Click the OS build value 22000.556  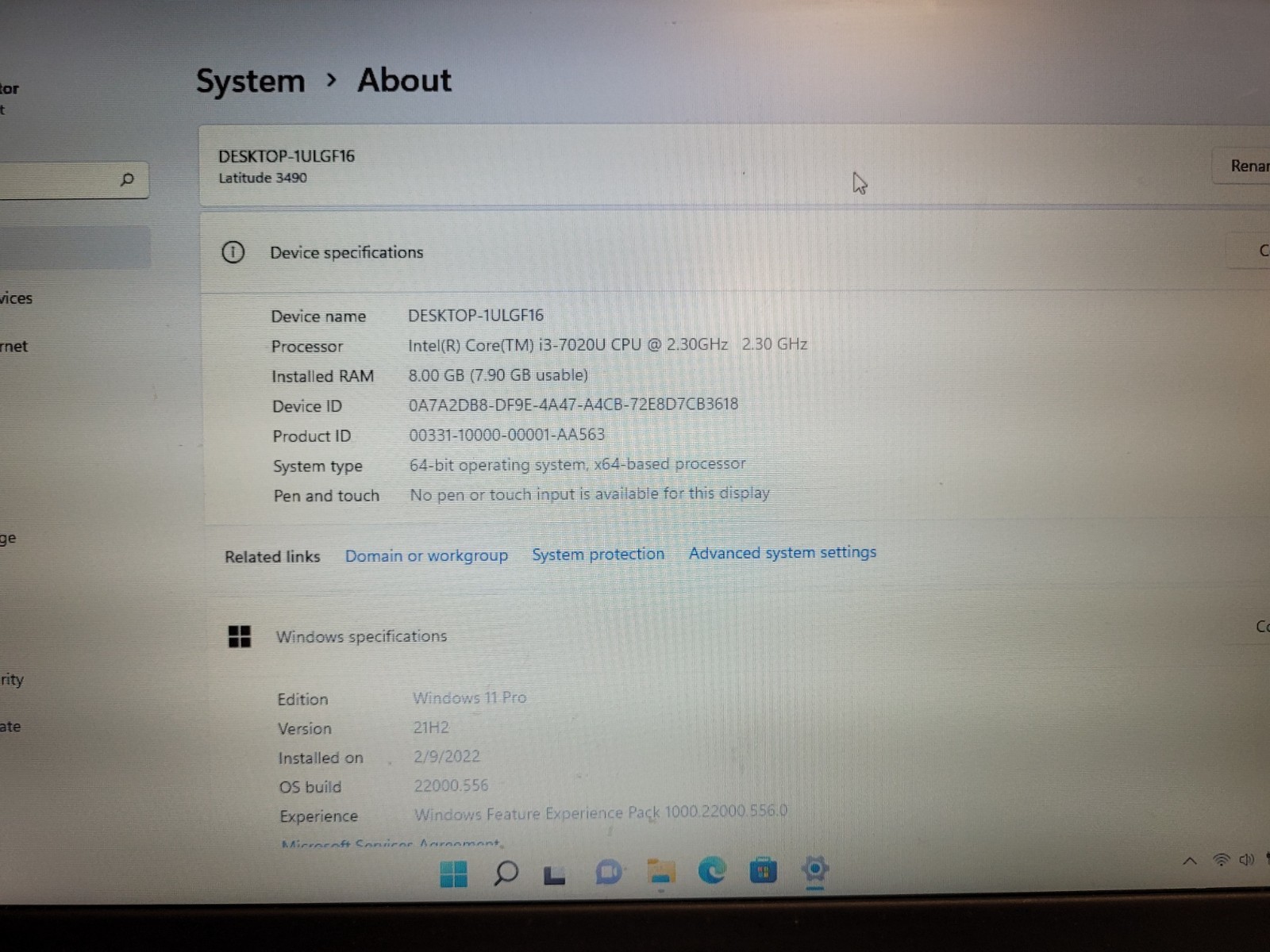point(451,785)
